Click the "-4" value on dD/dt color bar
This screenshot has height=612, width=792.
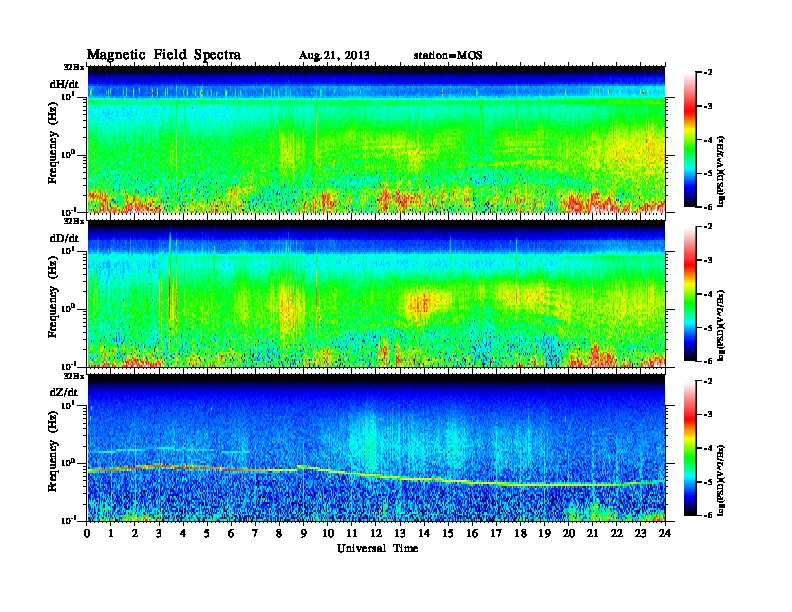(x=708, y=294)
